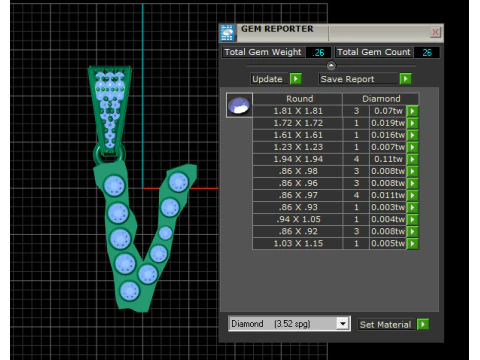Click the green arrow beside Update
Screen dimensions: 480x360
pos(296,79)
